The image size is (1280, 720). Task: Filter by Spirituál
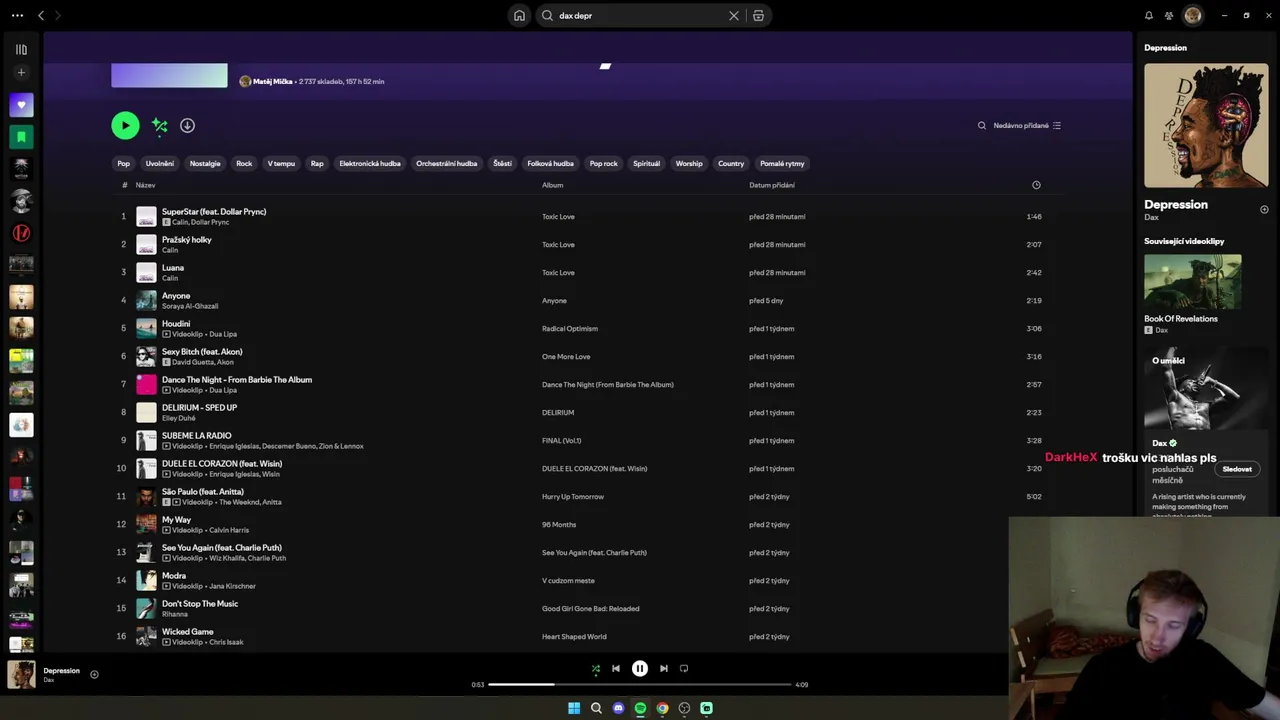click(x=647, y=164)
